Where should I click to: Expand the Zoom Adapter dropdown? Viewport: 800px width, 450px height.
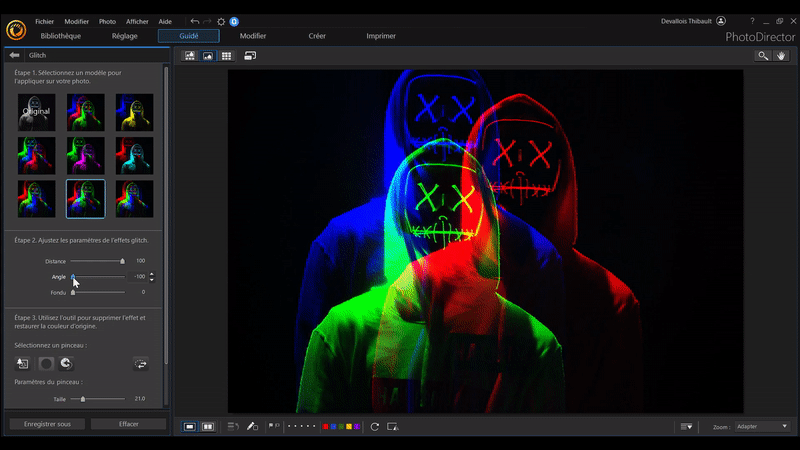(x=762, y=427)
